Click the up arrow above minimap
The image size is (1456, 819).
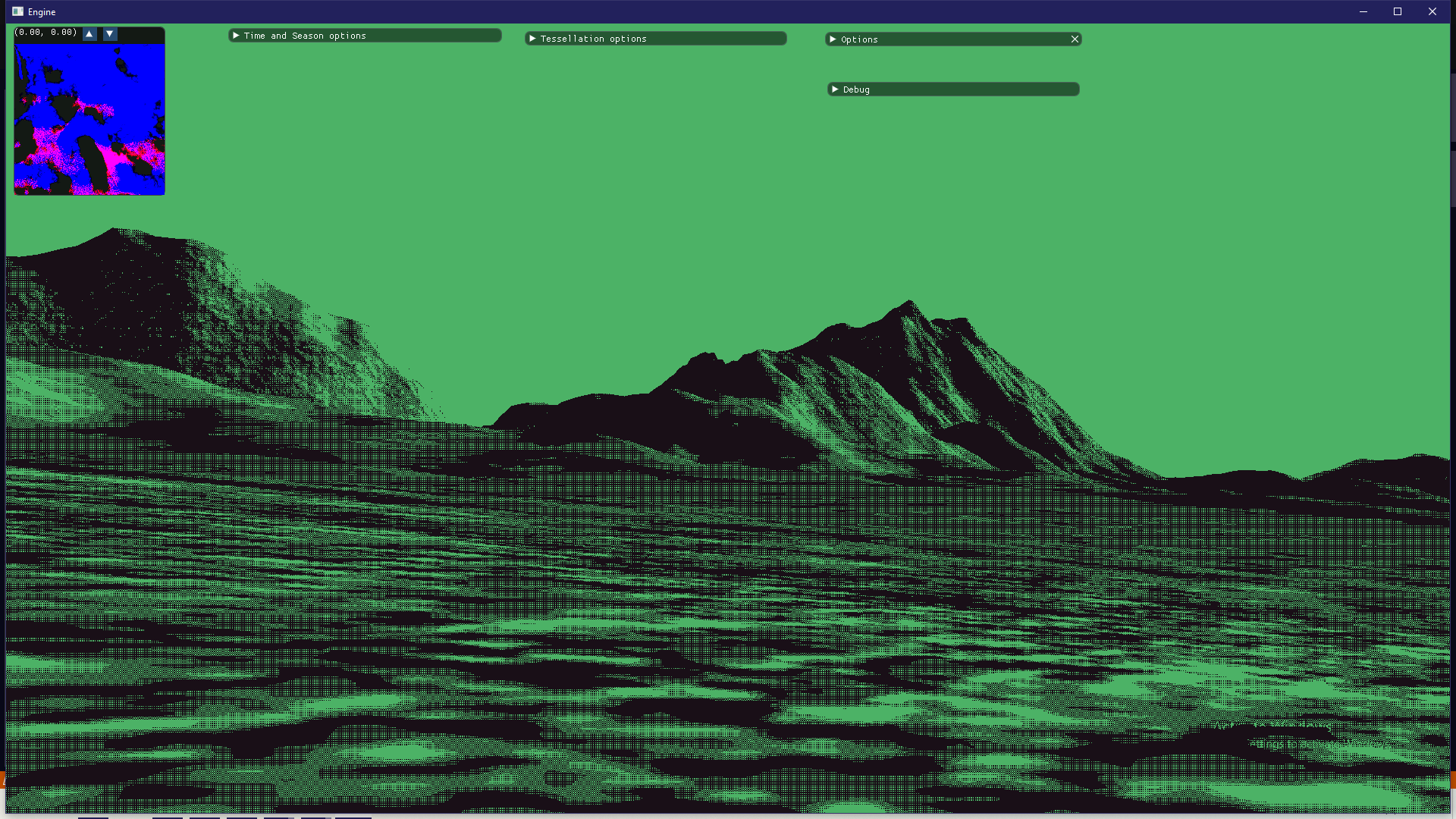click(89, 34)
